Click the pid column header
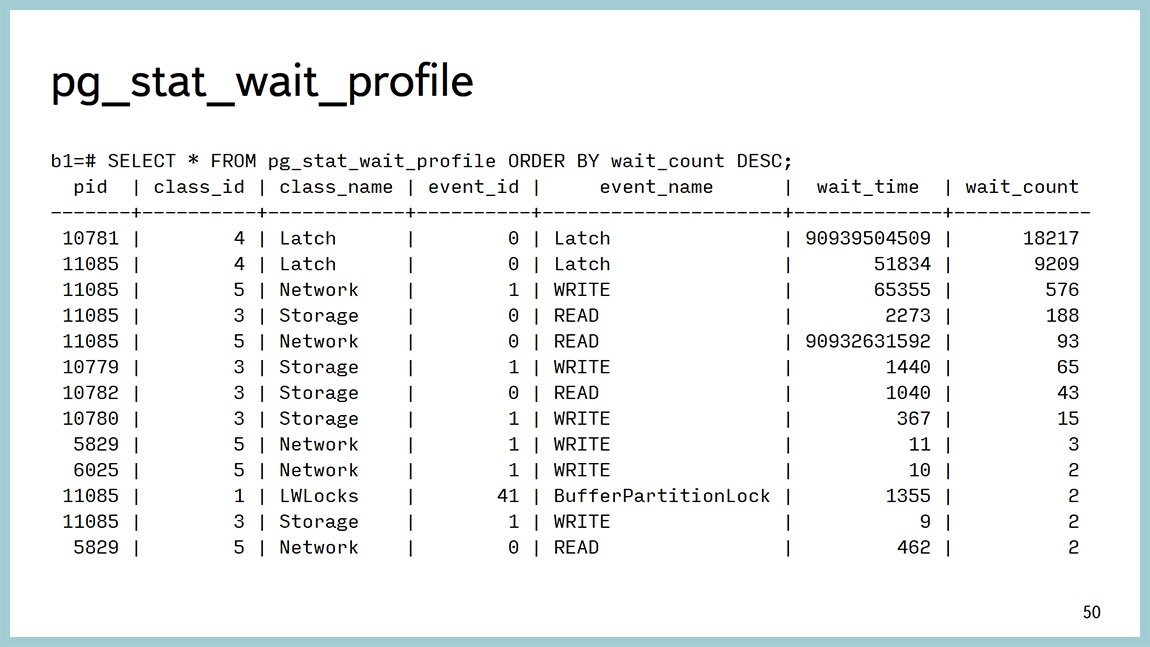The height and width of the screenshot is (647, 1150). point(90,187)
